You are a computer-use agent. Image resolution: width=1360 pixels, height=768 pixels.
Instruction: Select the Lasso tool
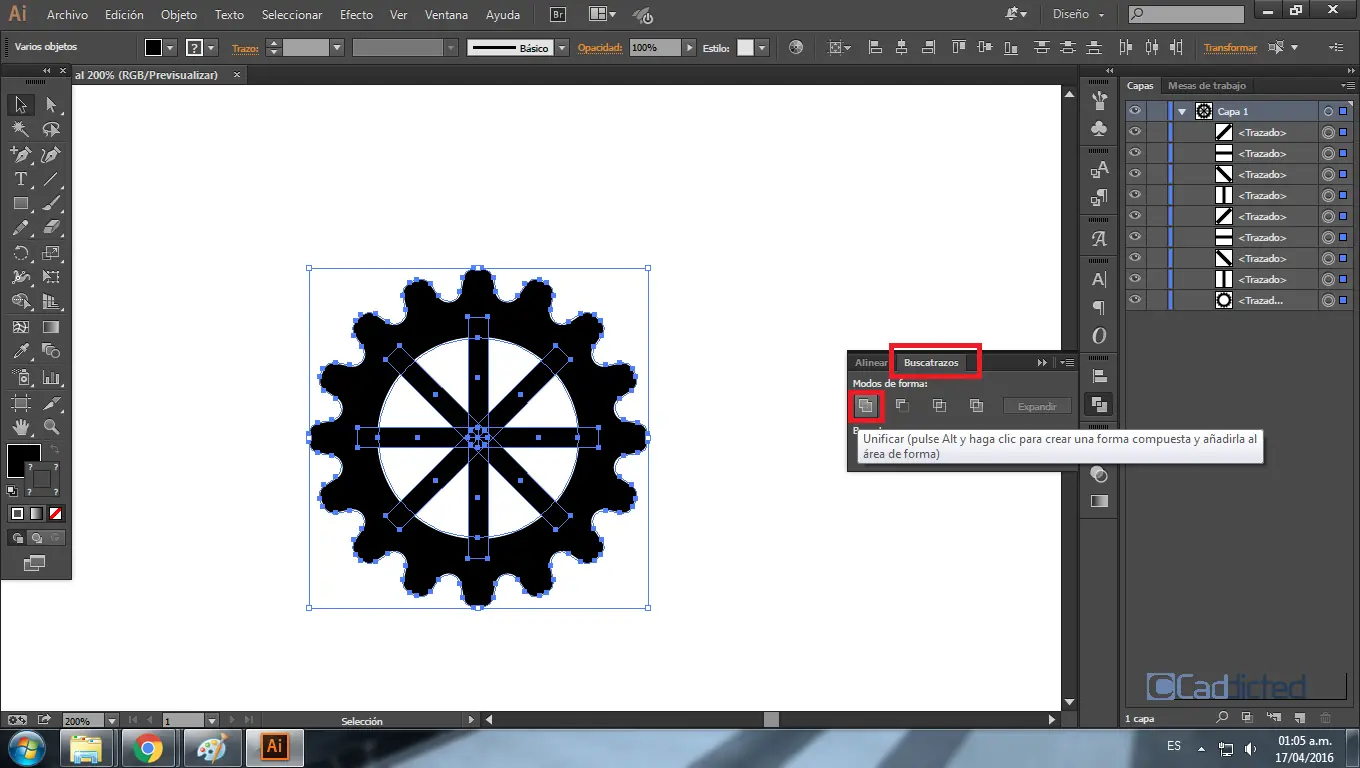tap(51, 130)
